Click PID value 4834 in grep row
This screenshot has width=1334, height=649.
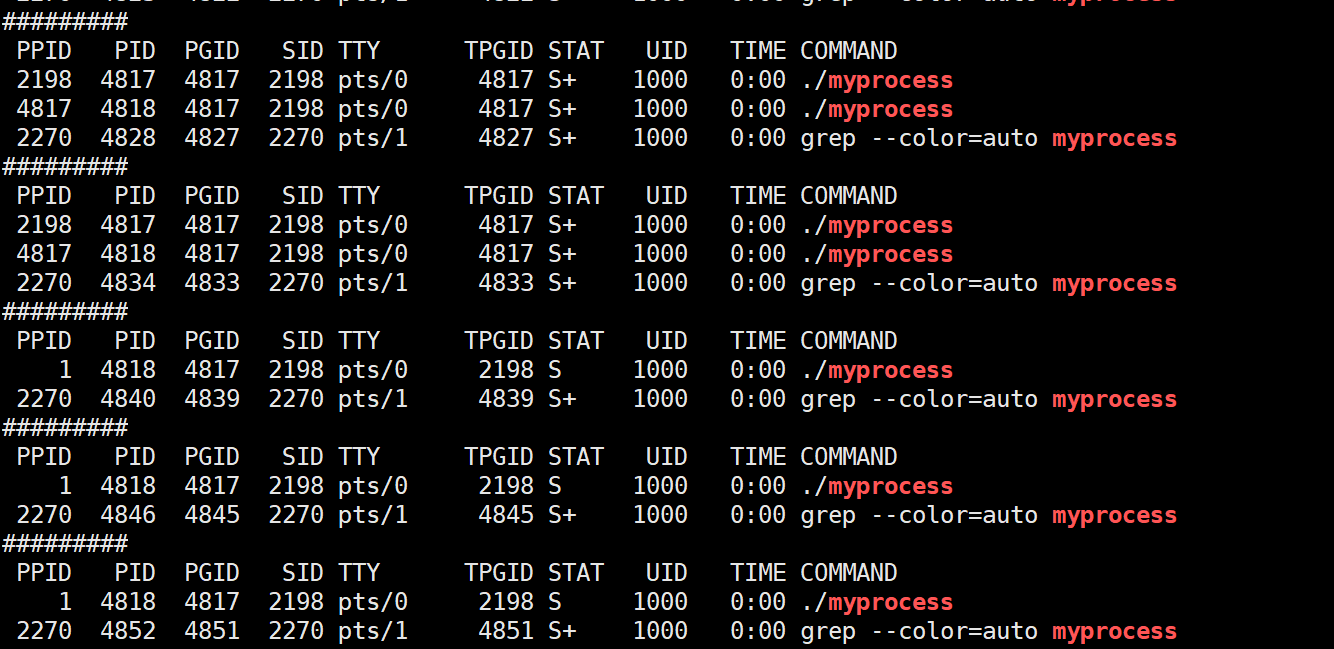(x=128, y=283)
